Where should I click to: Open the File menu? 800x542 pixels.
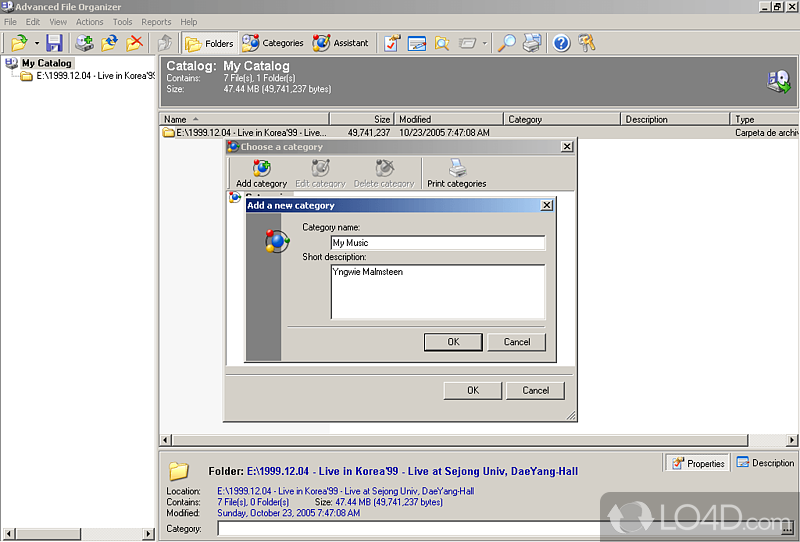[x=10, y=22]
